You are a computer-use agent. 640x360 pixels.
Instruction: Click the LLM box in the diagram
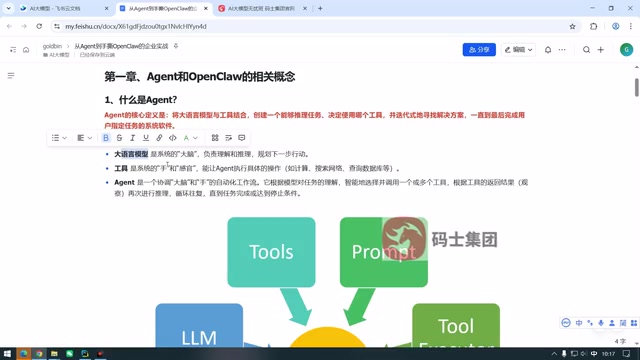click(199, 326)
